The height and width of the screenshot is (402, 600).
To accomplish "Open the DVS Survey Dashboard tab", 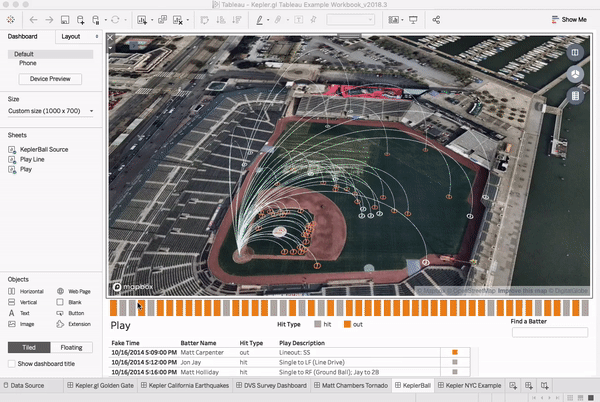I will point(271,386).
